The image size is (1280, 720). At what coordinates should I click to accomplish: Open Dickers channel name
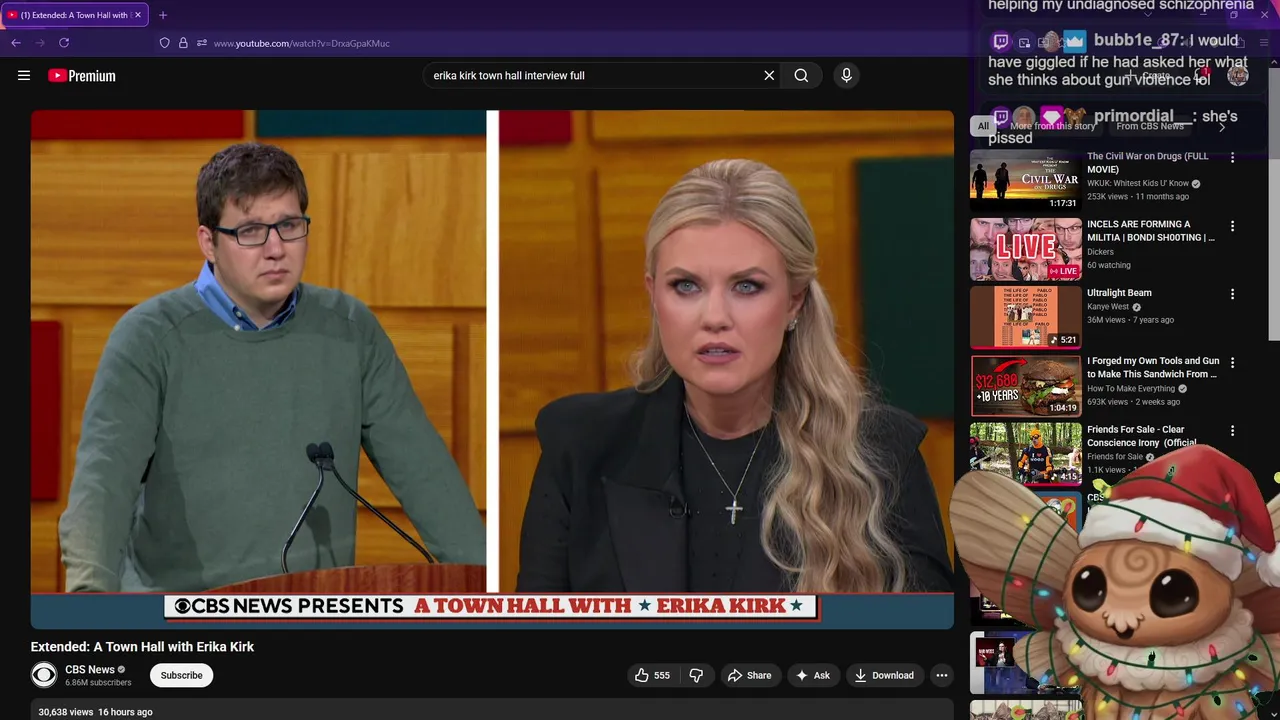tap(1100, 252)
